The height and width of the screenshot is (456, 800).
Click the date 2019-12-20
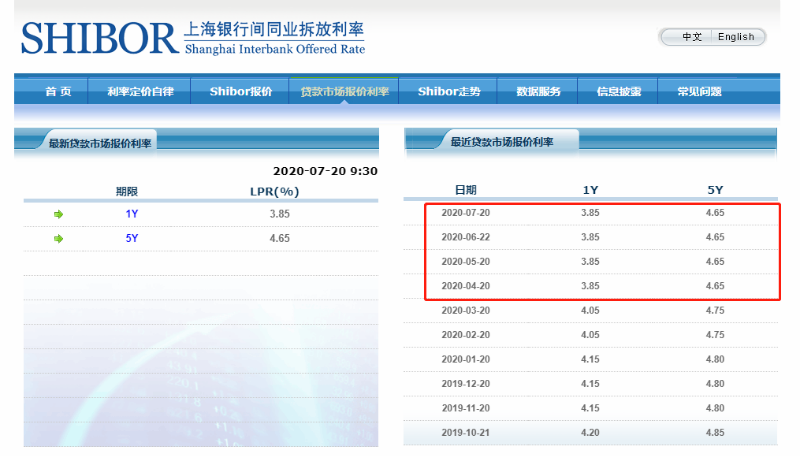465,384
